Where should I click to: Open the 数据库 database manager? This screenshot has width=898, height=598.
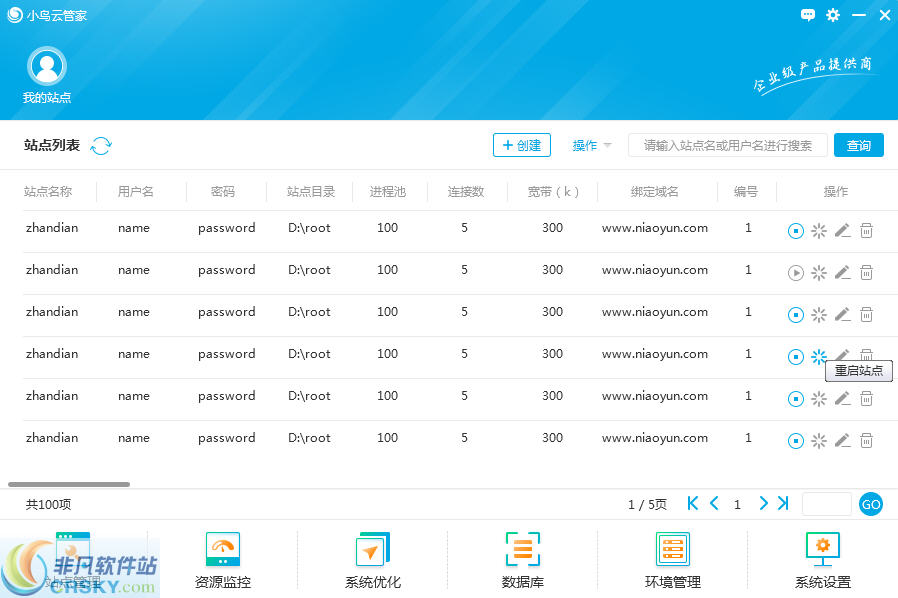point(522,558)
